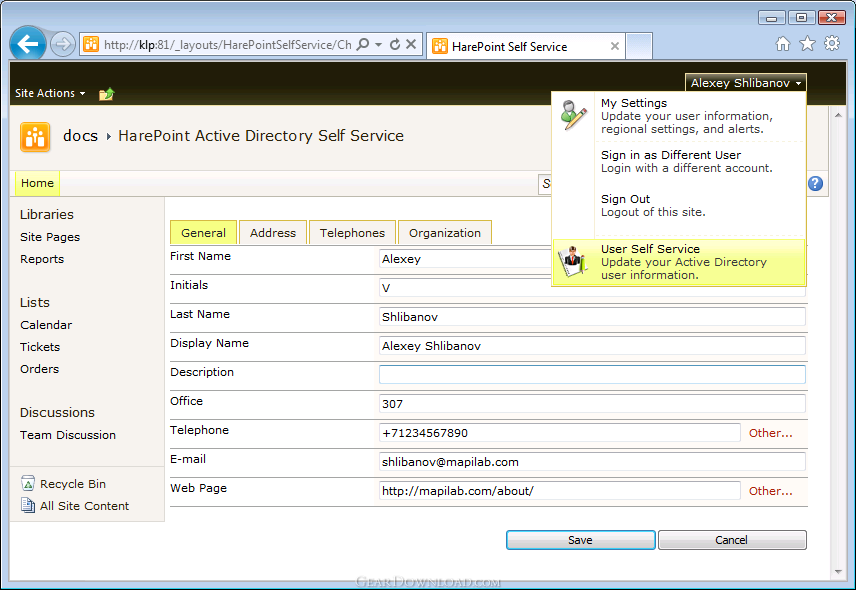Screen dimensions: 856x590
Task: Click into the Display Name field
Action: [592, 345]
